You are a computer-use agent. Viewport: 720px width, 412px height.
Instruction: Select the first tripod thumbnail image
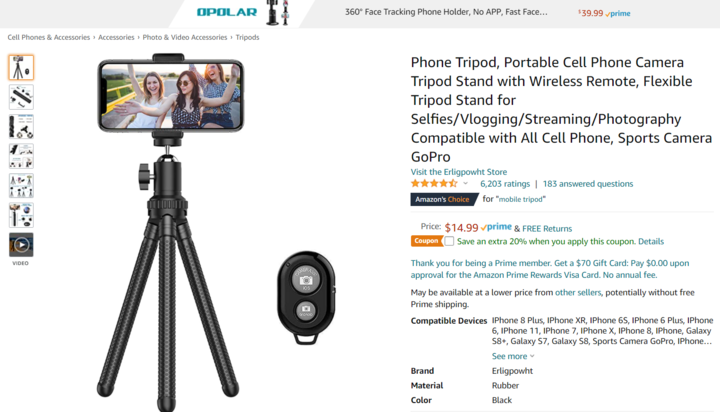tap(21, 68)
